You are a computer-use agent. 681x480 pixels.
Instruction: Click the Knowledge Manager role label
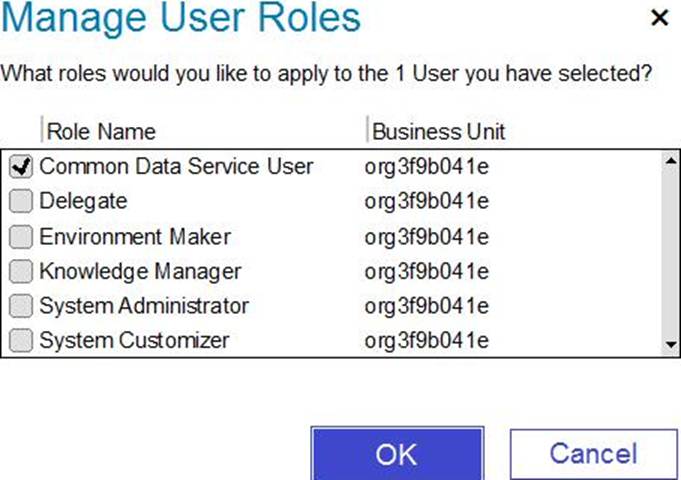(x=140, y=271)
